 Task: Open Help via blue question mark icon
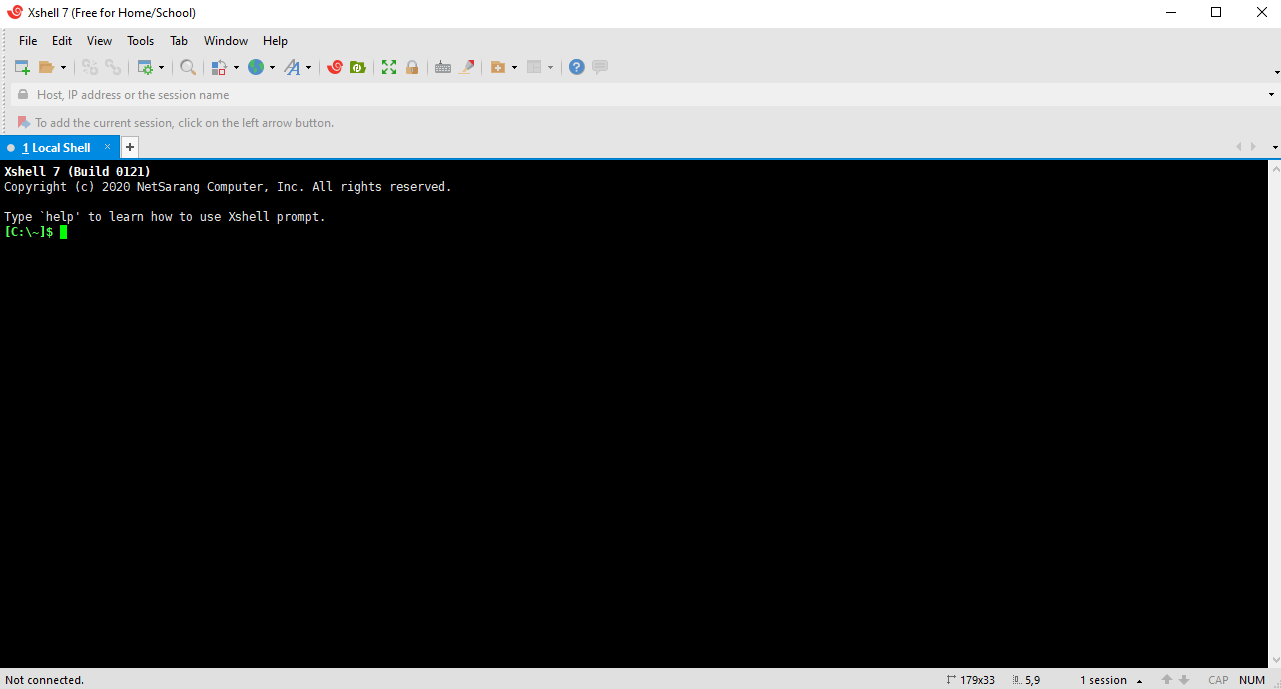(x=577, y=67)
